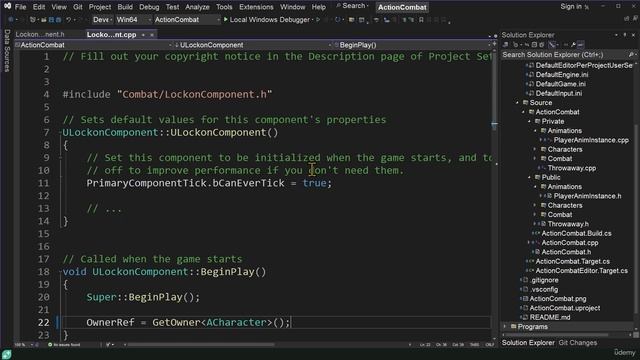Image resolution: width=640 pixels, height=360 pixels.
Task: Close the Solution Explorer panel
Action: point(633,35)
